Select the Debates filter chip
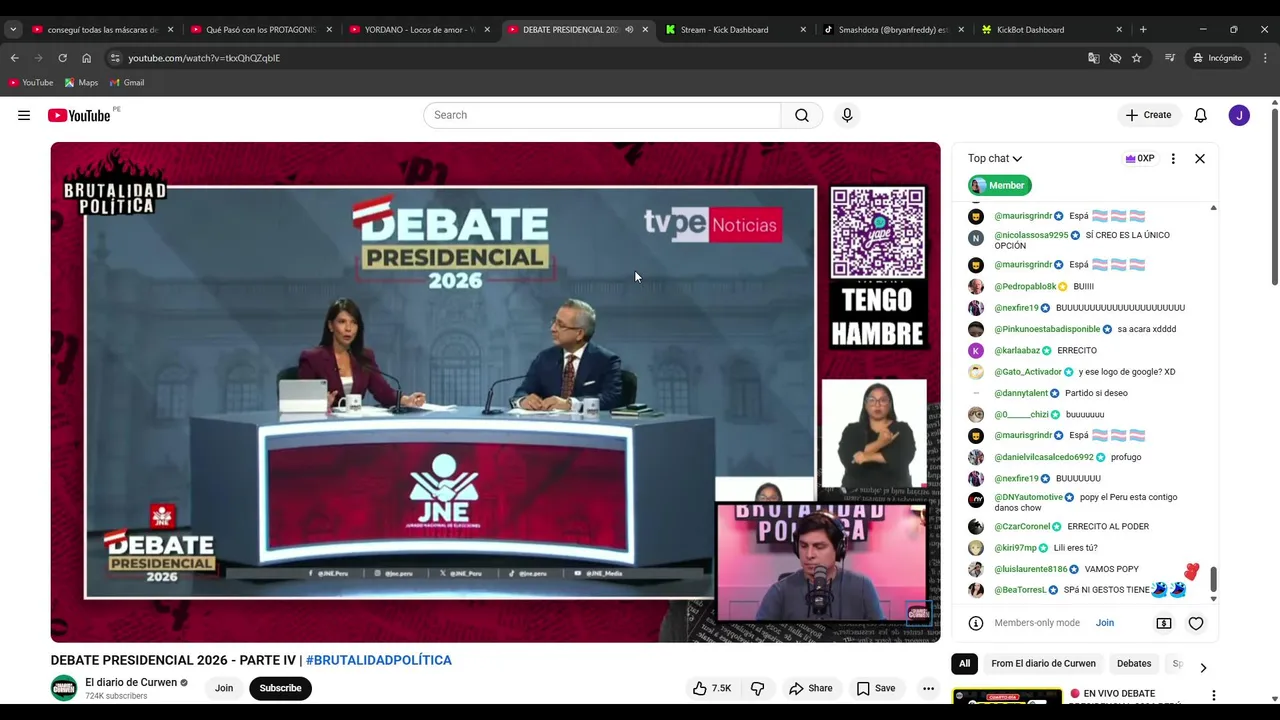Viewport: 1280px width, 720px height. click(x=1134, y=664)
